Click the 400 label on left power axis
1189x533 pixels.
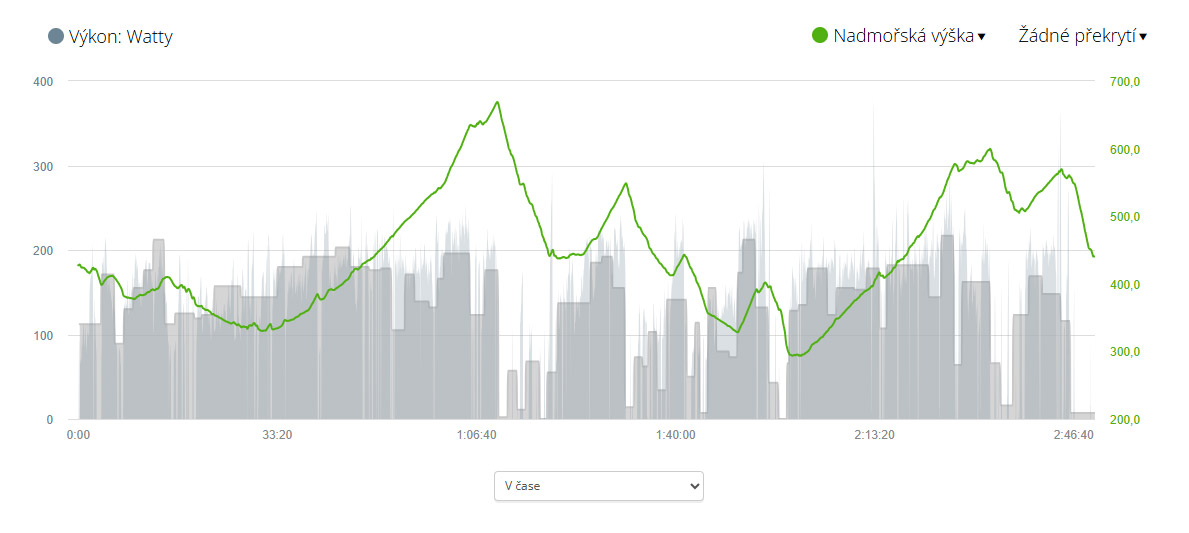(43, 81)
